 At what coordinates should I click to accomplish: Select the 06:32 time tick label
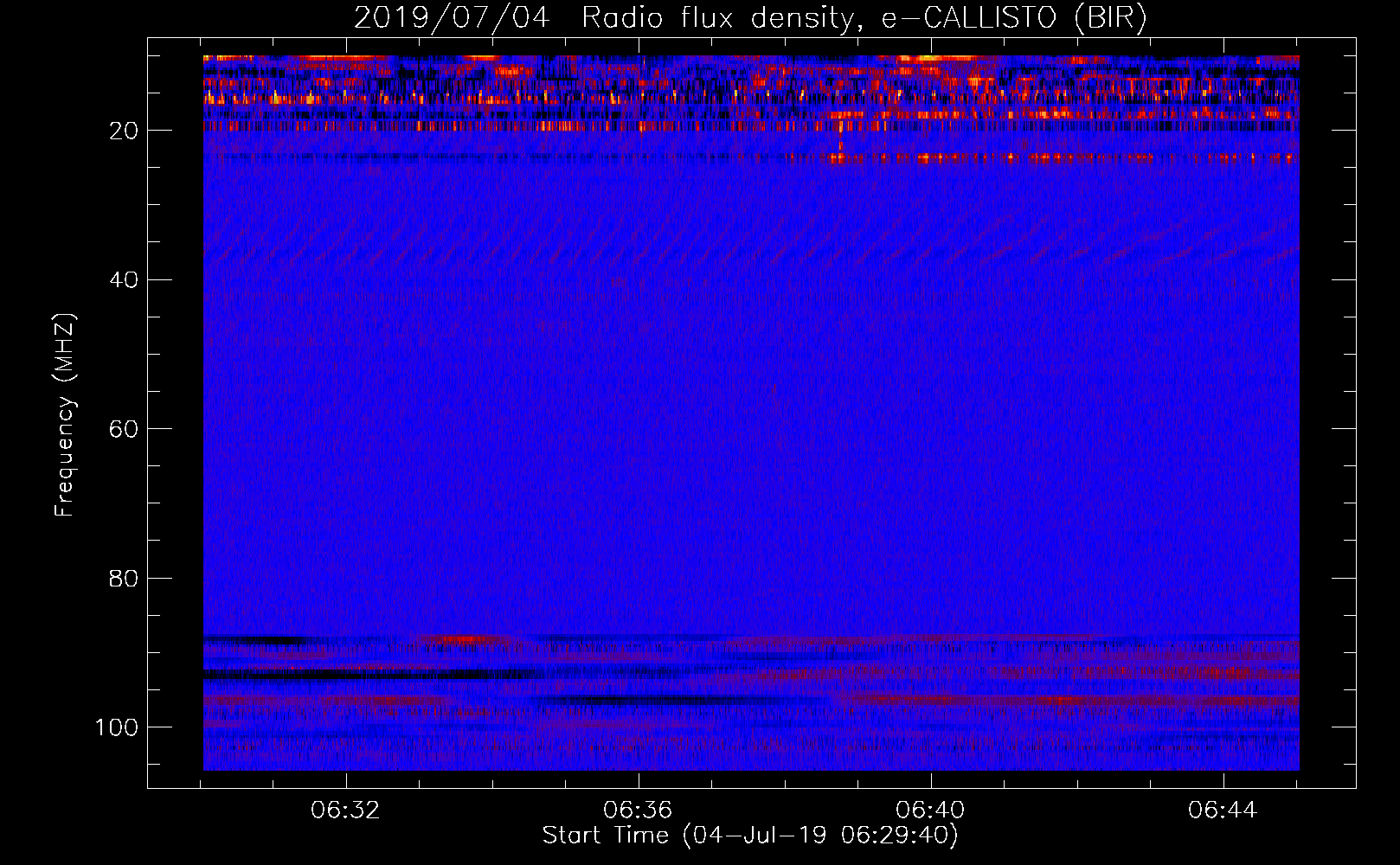click(x=345, y=811)
